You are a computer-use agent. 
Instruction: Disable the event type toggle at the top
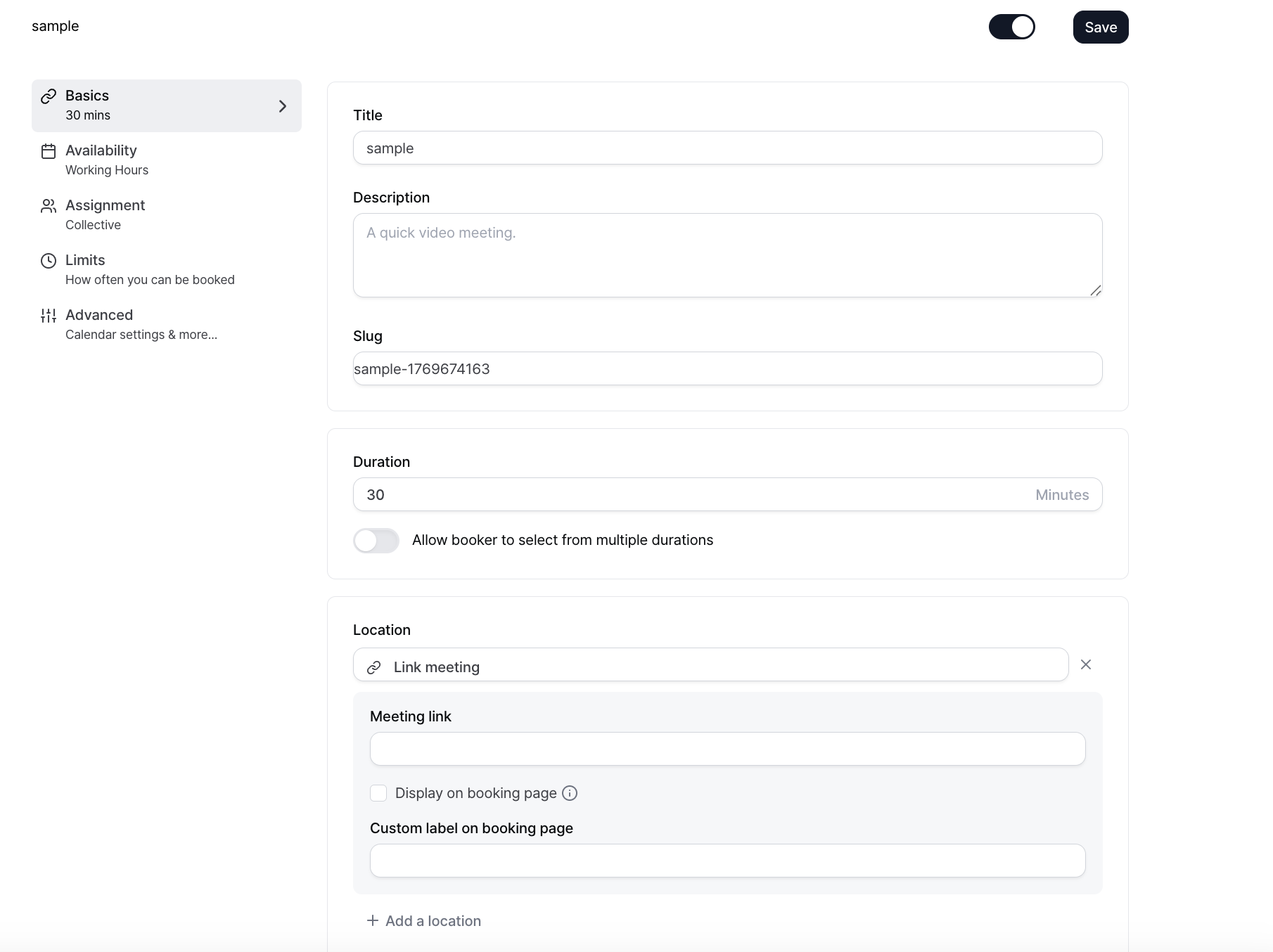pyautogui.click(x=1012, y=26)
